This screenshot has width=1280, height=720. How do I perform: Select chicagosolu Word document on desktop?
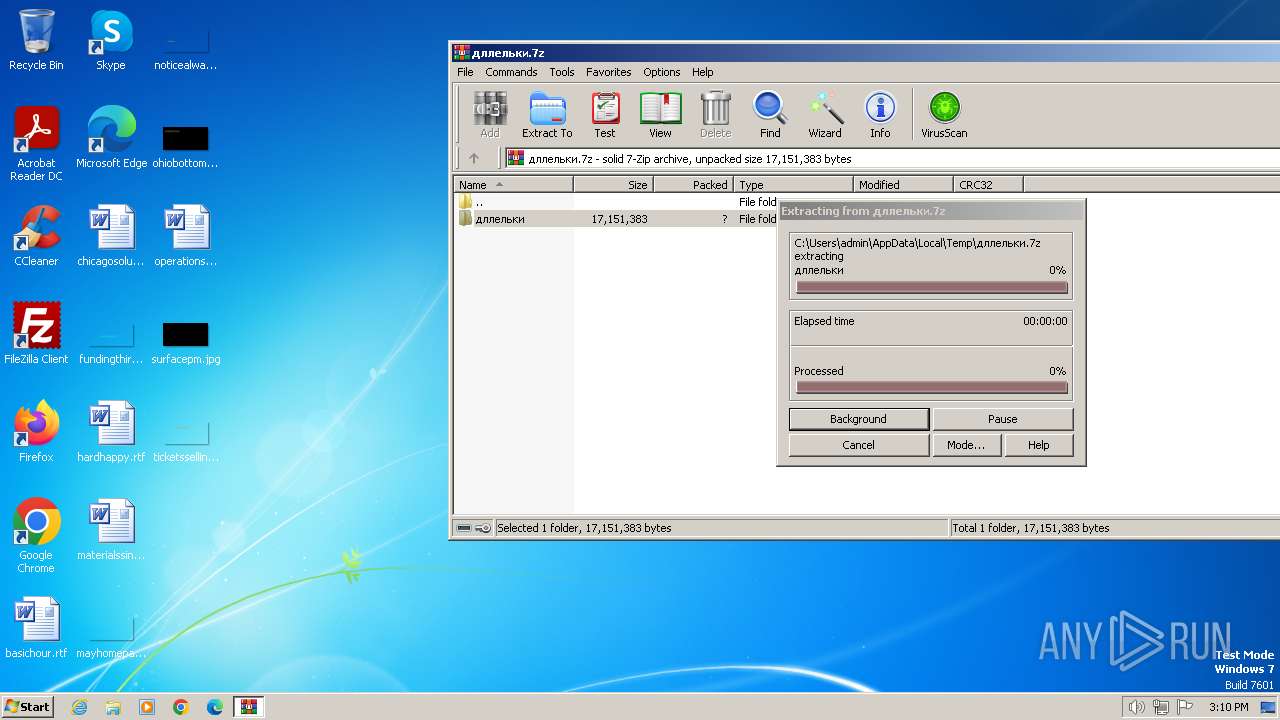click(111, 236)
